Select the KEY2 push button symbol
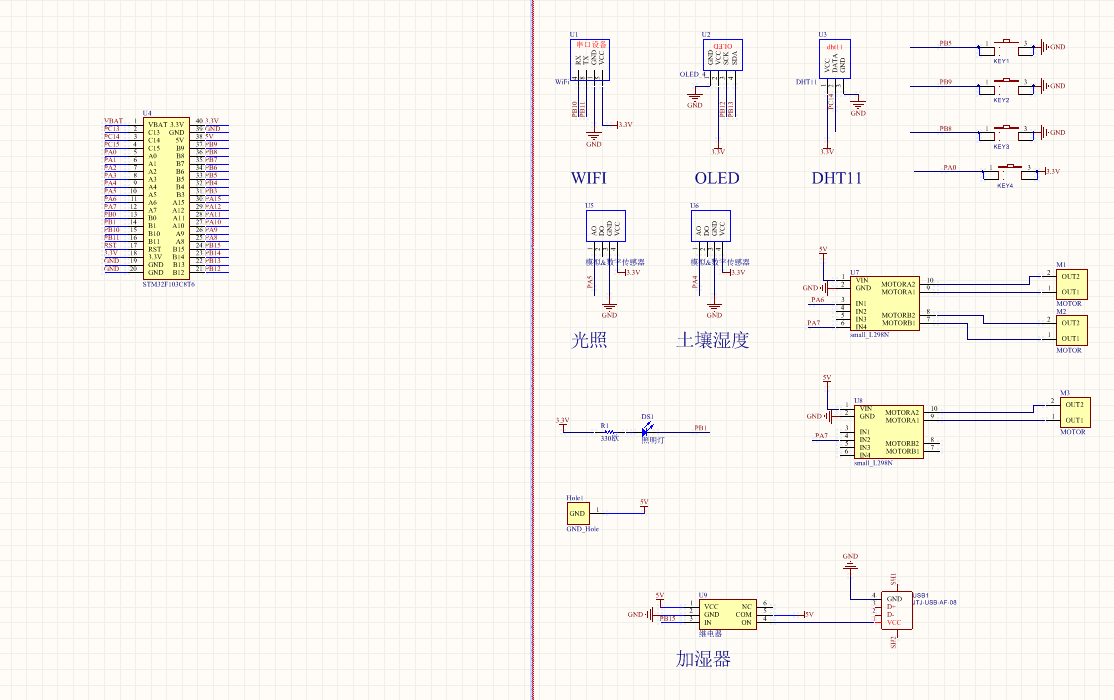The width and height of the screenshot is (1114, 700). coord(1006,87)
